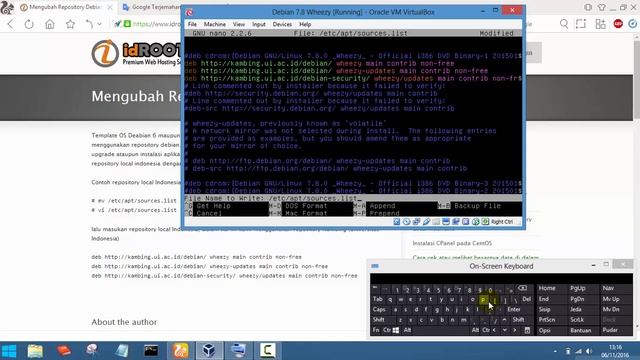Viewport: 640px width, 360px height.
Task: Click the volume speaker tray icon
Action: point(589,351)
